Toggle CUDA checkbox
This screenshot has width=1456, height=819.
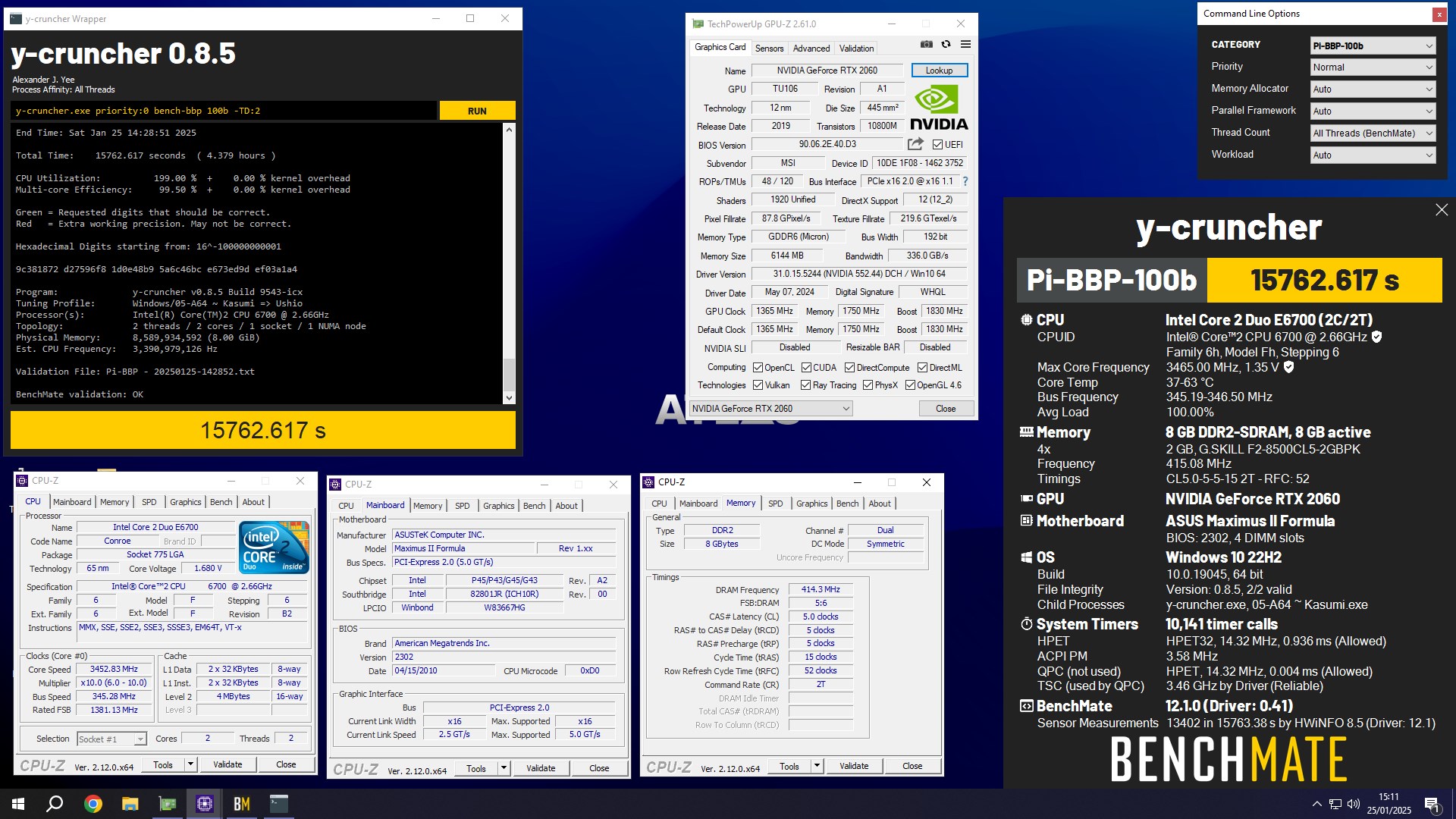click(x=806, y=368)
